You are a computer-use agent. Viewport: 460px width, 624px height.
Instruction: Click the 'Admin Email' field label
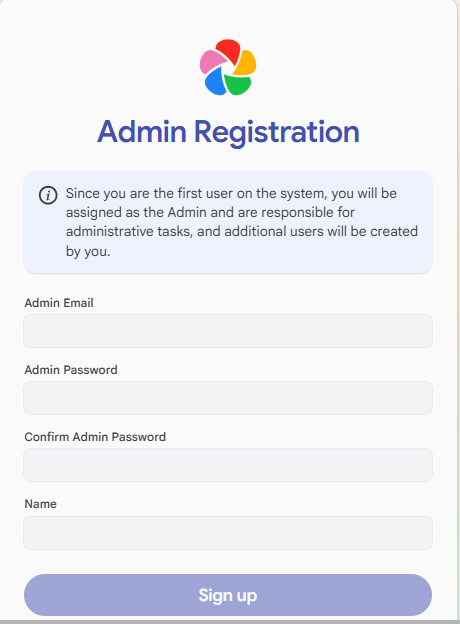[59, 303]
